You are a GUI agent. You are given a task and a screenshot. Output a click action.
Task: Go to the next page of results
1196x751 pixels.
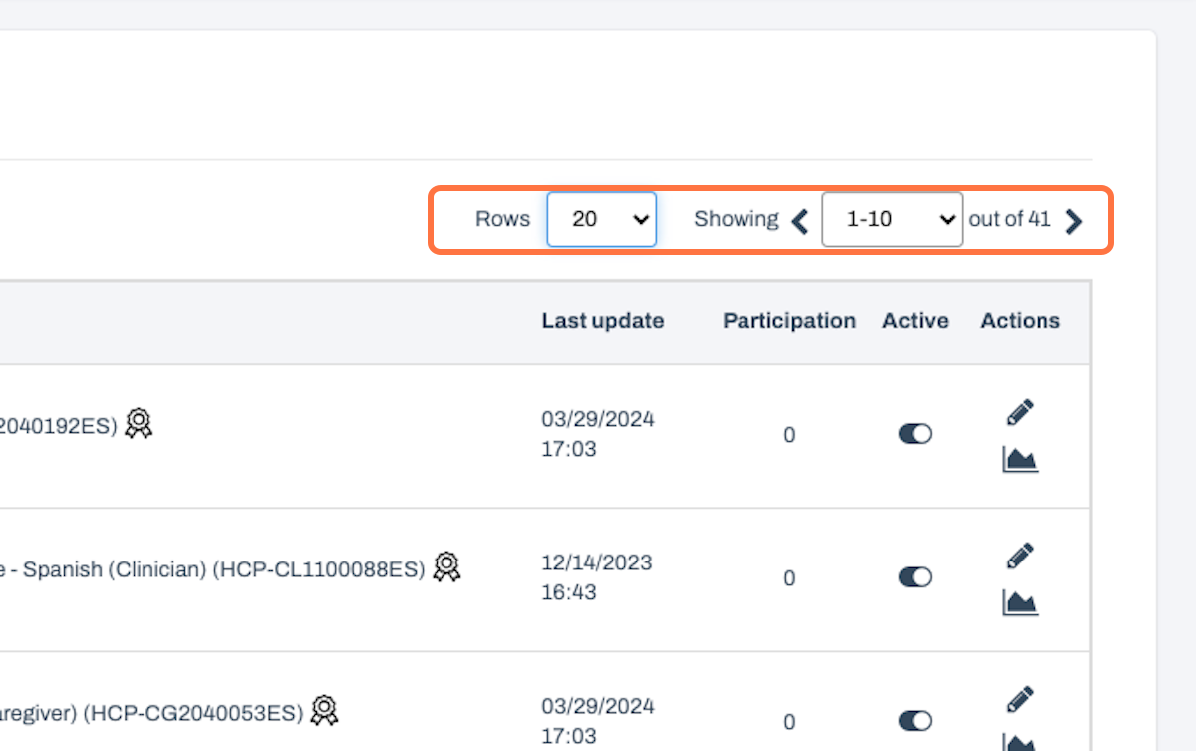tap(1074, 223)
